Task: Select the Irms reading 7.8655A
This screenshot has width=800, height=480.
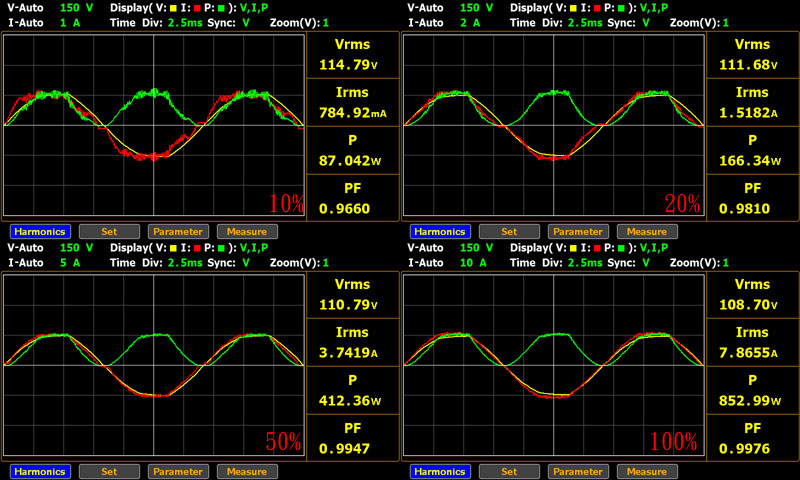Action: tap(748, 352)
